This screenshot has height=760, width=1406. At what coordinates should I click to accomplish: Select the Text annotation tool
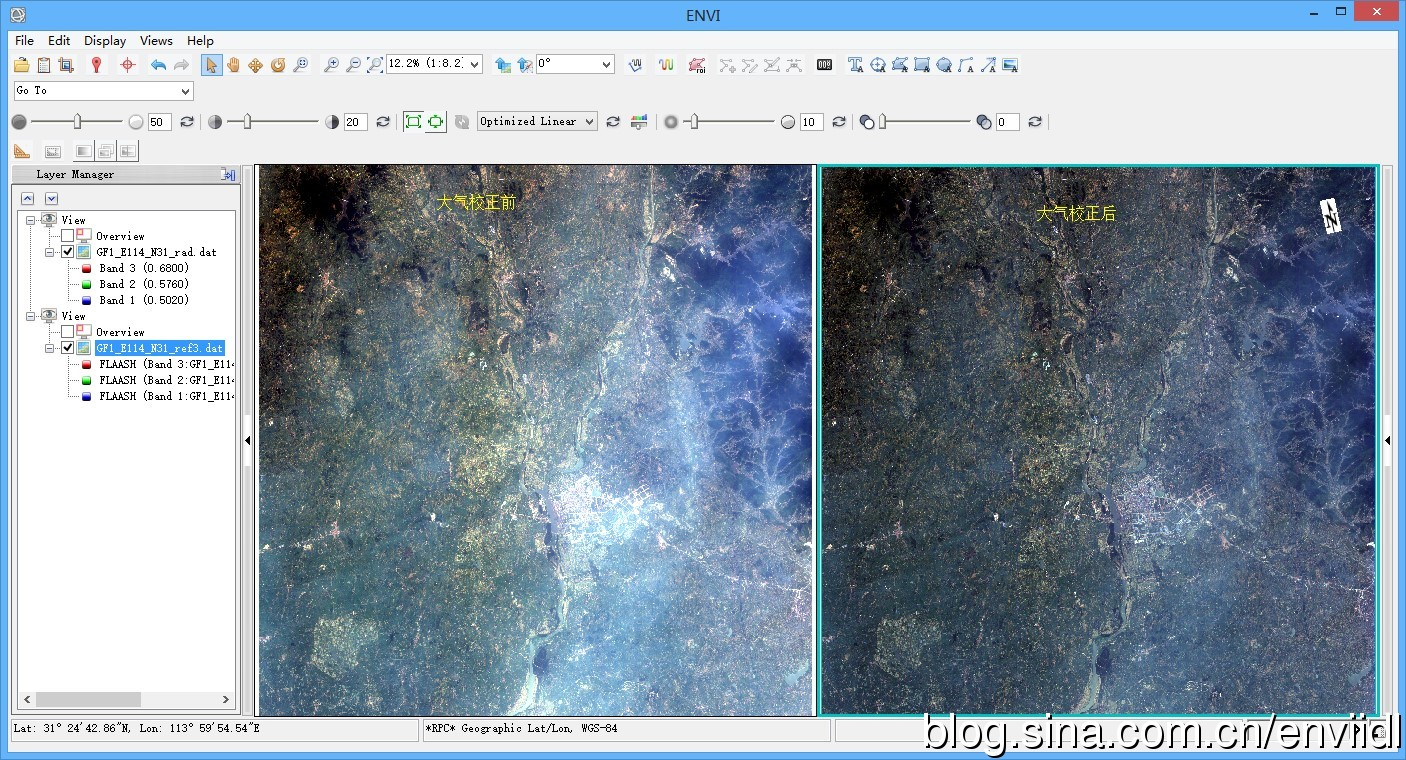[x=855, y=65]
